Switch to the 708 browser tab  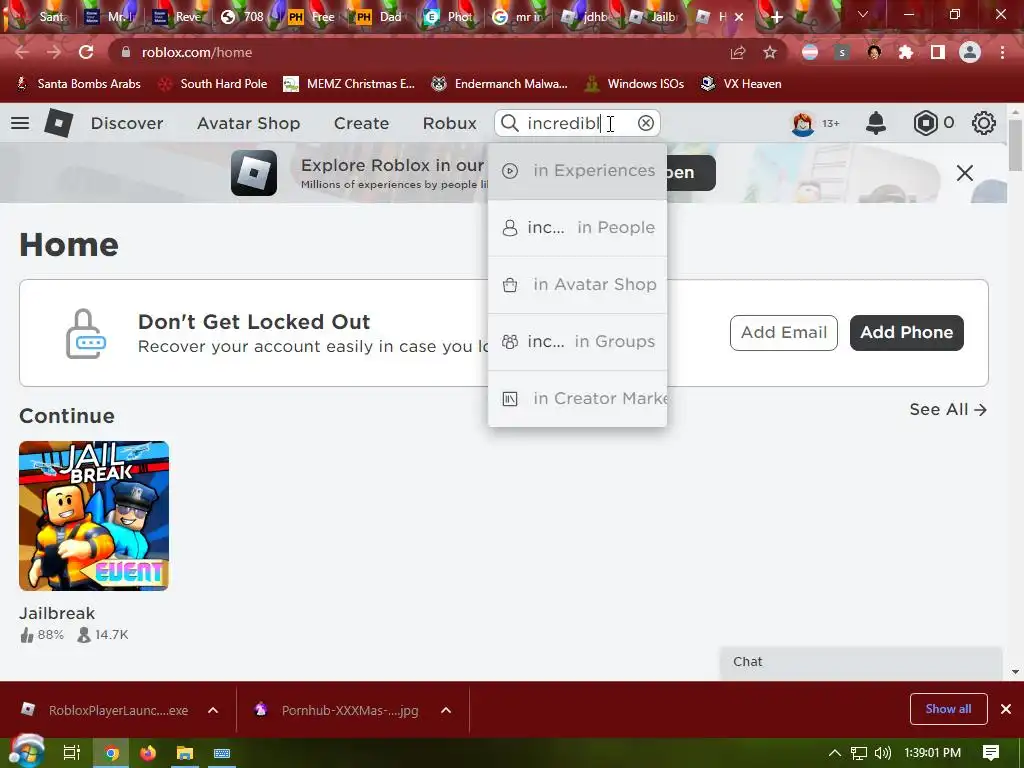[x=243, y=17]
